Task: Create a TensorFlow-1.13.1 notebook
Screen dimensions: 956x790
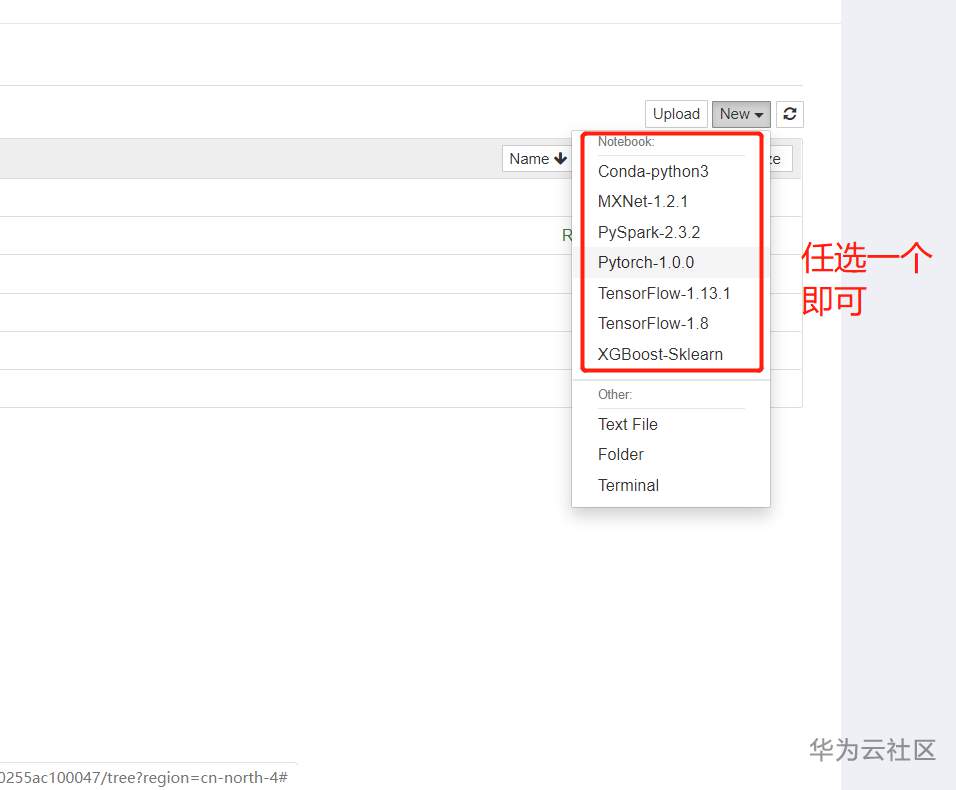Action: 671,293
